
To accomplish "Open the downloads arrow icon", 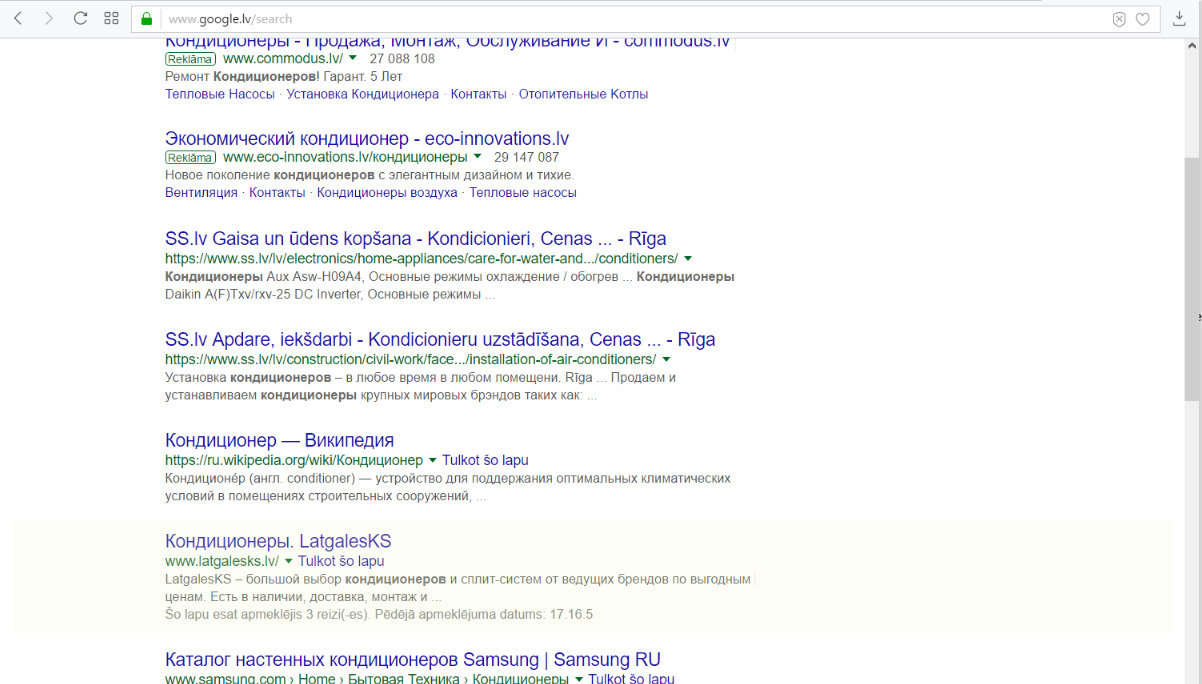I will pos(1180,19).
